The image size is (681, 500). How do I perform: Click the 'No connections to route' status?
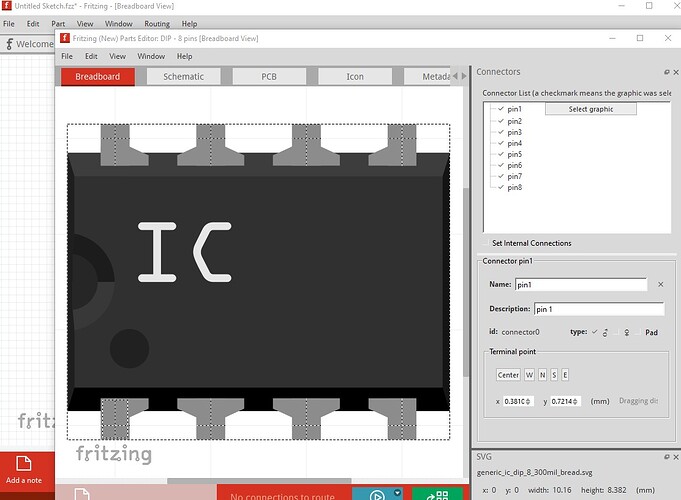pos(282,496)
